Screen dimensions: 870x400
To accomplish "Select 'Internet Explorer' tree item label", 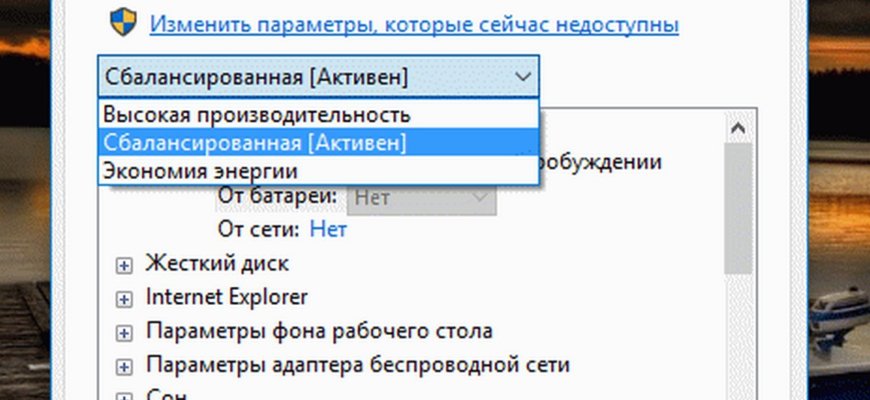I will coord(226,297).
